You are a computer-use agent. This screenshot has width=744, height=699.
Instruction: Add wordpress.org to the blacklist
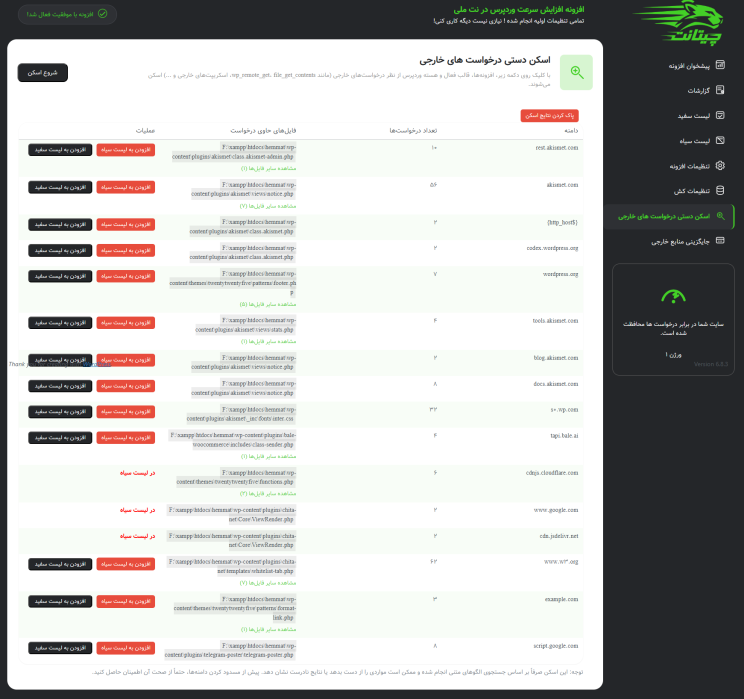point(126,276)
